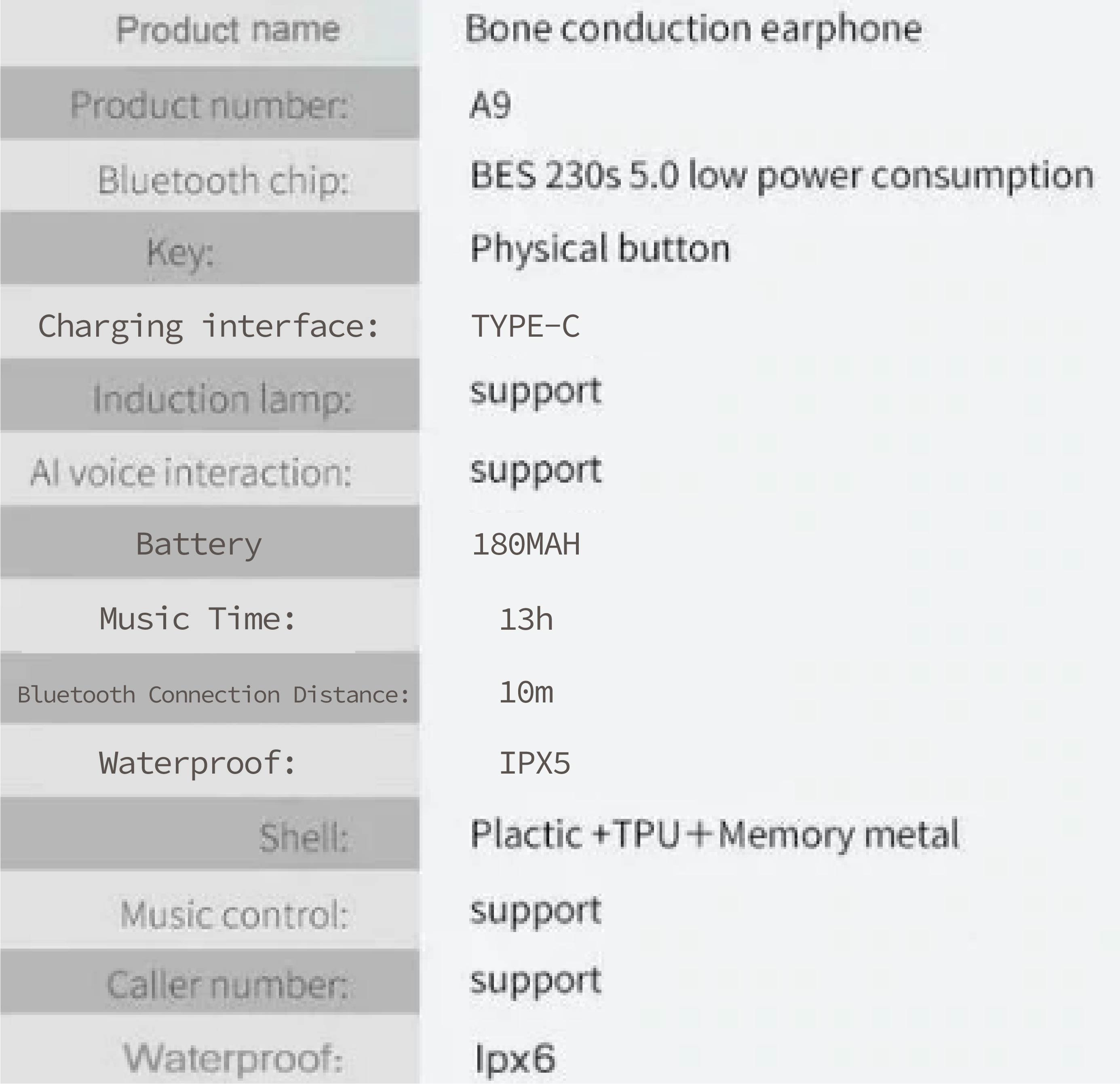1120x1084 pixels.
Task: Click the Induction lamp label
Action: tap(222, 399)
